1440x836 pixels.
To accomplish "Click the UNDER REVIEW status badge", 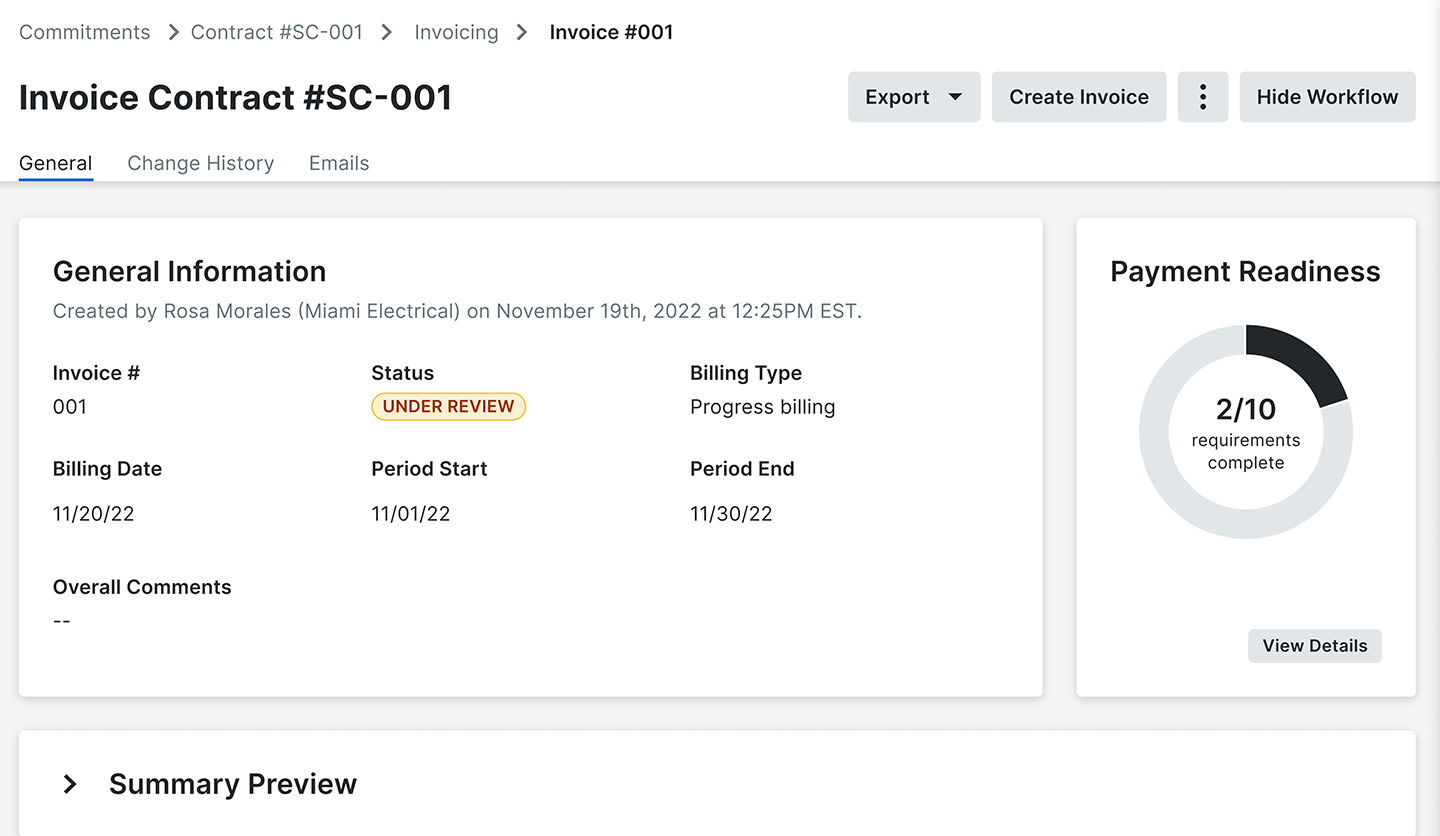I will [x=448, y=406].
